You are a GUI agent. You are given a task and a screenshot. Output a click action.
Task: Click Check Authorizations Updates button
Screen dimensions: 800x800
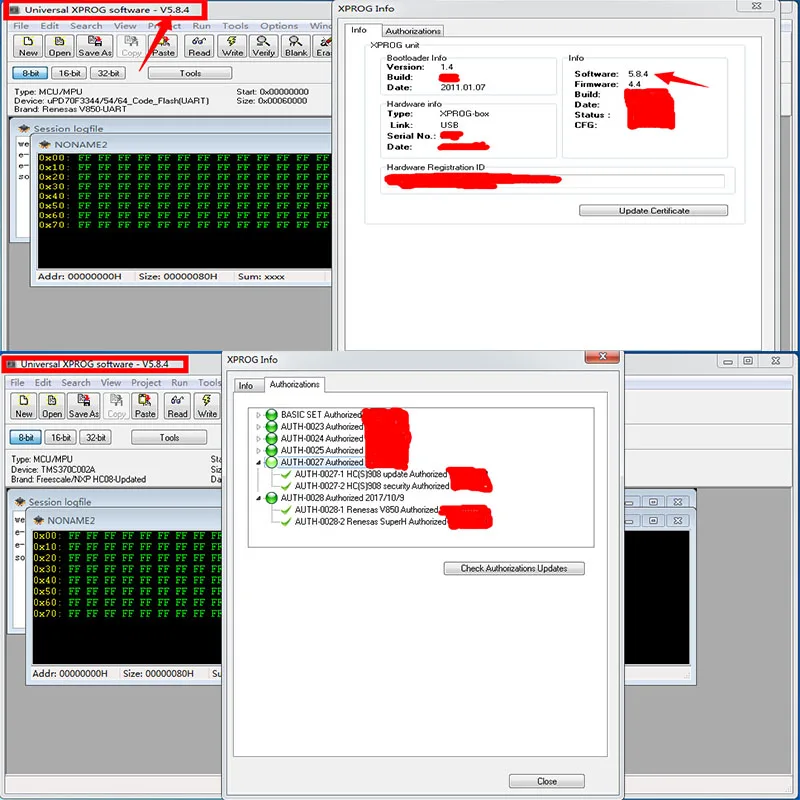point(514,568)
